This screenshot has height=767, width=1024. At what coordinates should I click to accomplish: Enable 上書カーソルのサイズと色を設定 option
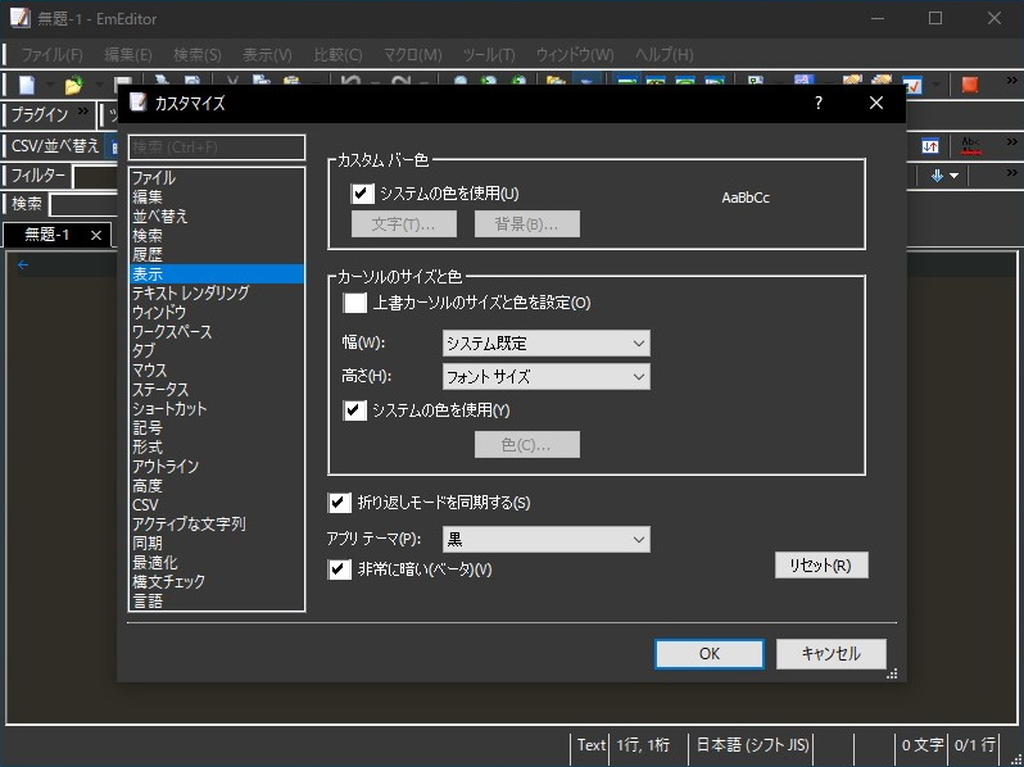[x=355, y=303]
